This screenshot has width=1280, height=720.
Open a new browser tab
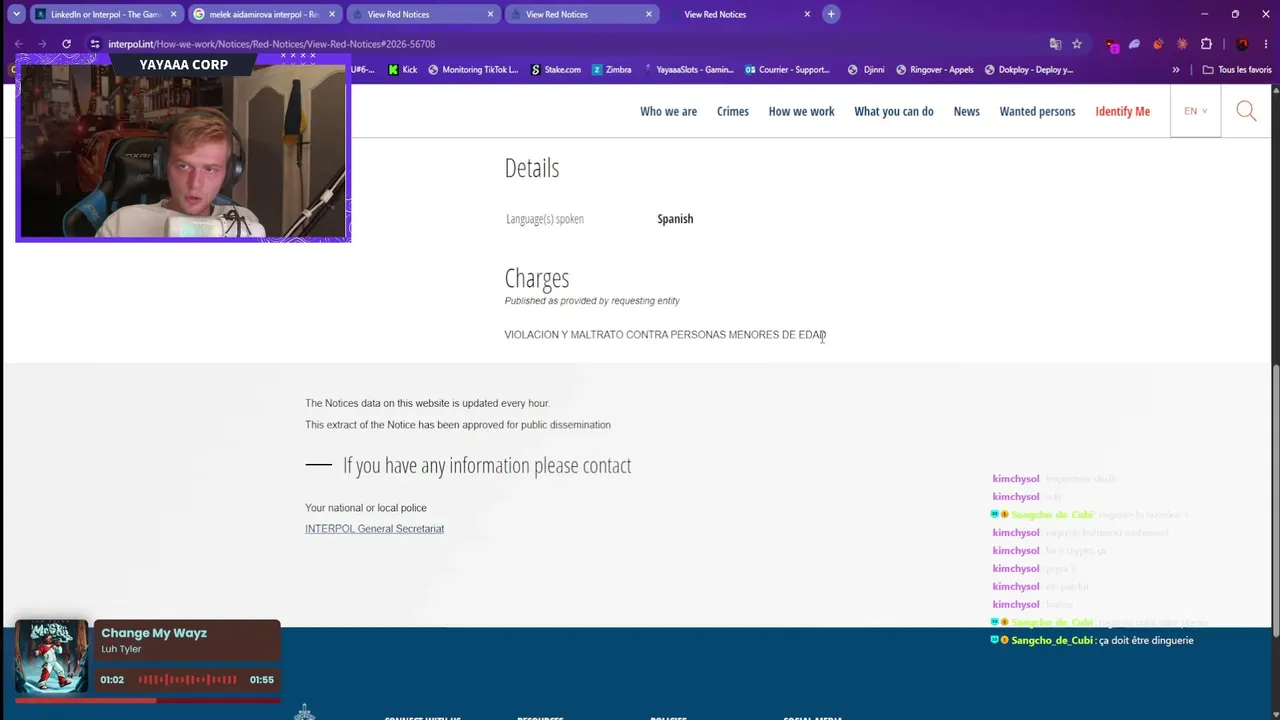[x=831, y=14]
